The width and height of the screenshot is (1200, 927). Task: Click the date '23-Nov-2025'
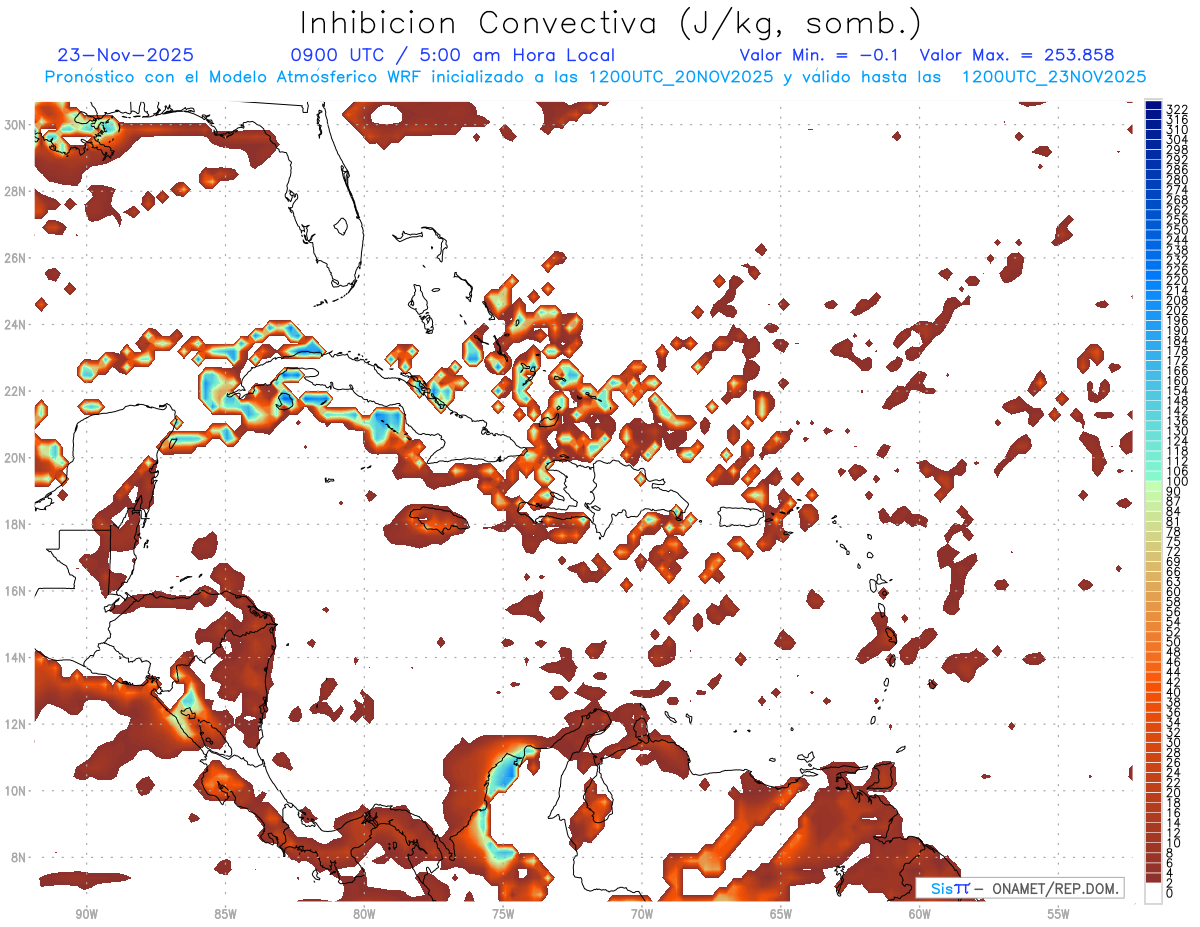126,55
